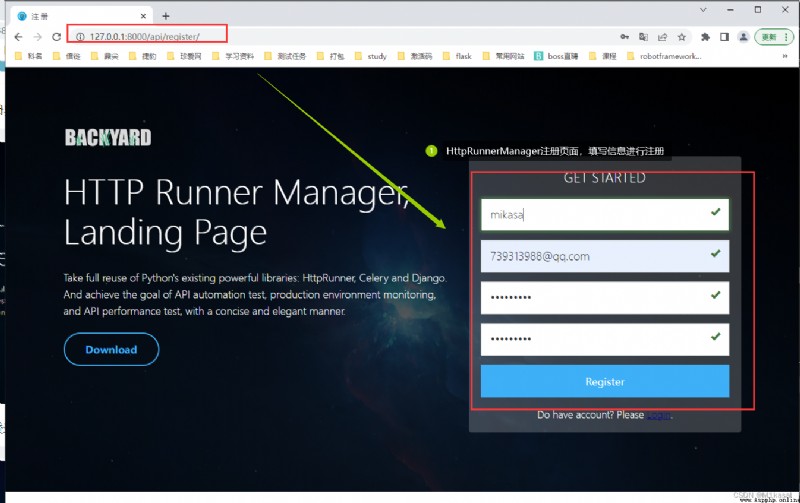
Task: View site information icon in address bar
Action: (x=80, y=37)
